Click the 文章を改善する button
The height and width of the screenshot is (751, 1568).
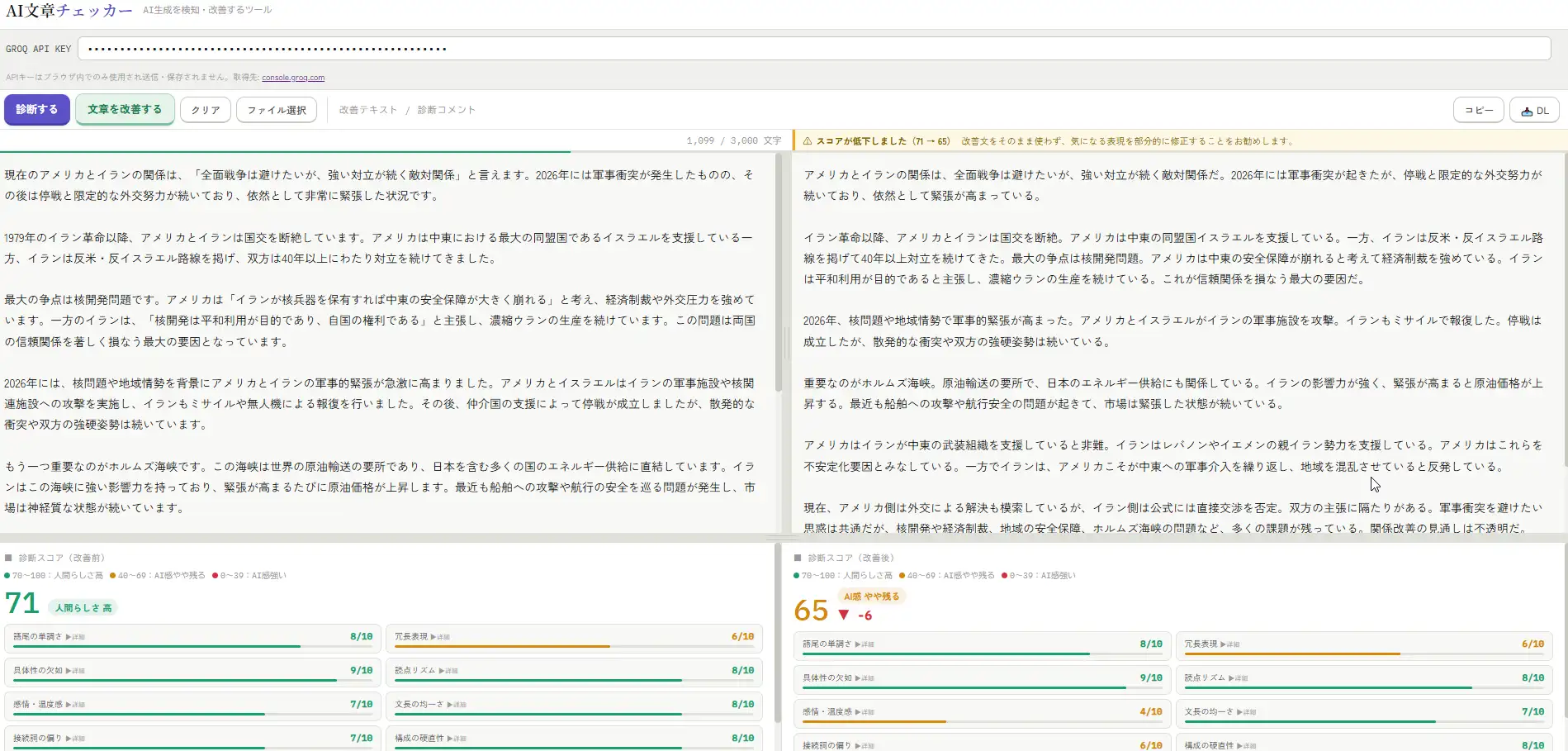(125, 109)
